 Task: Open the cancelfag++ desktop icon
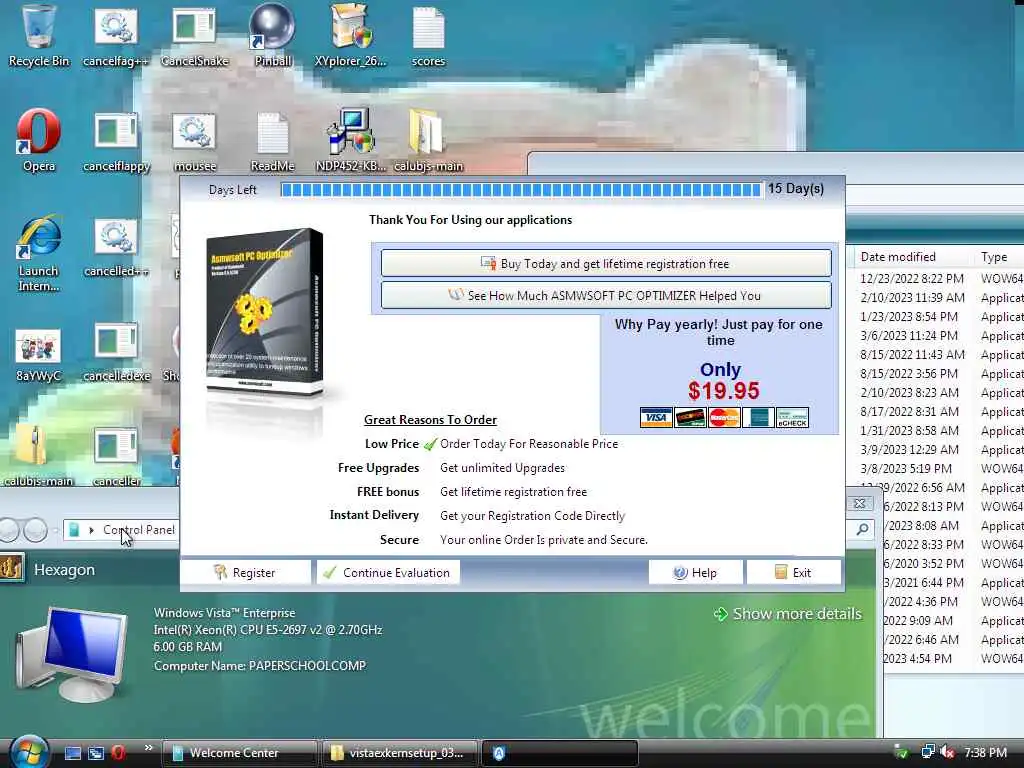[x=116, y=36]
